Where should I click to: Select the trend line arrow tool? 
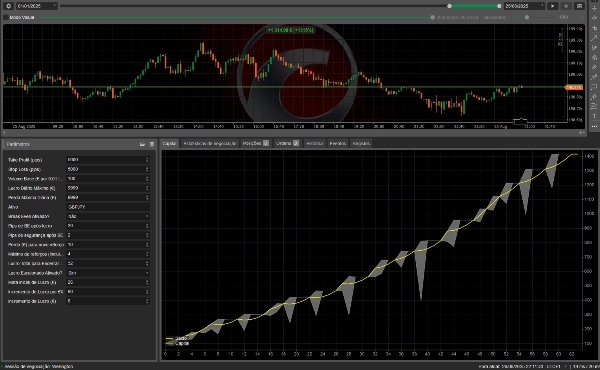tap(594, 38)
